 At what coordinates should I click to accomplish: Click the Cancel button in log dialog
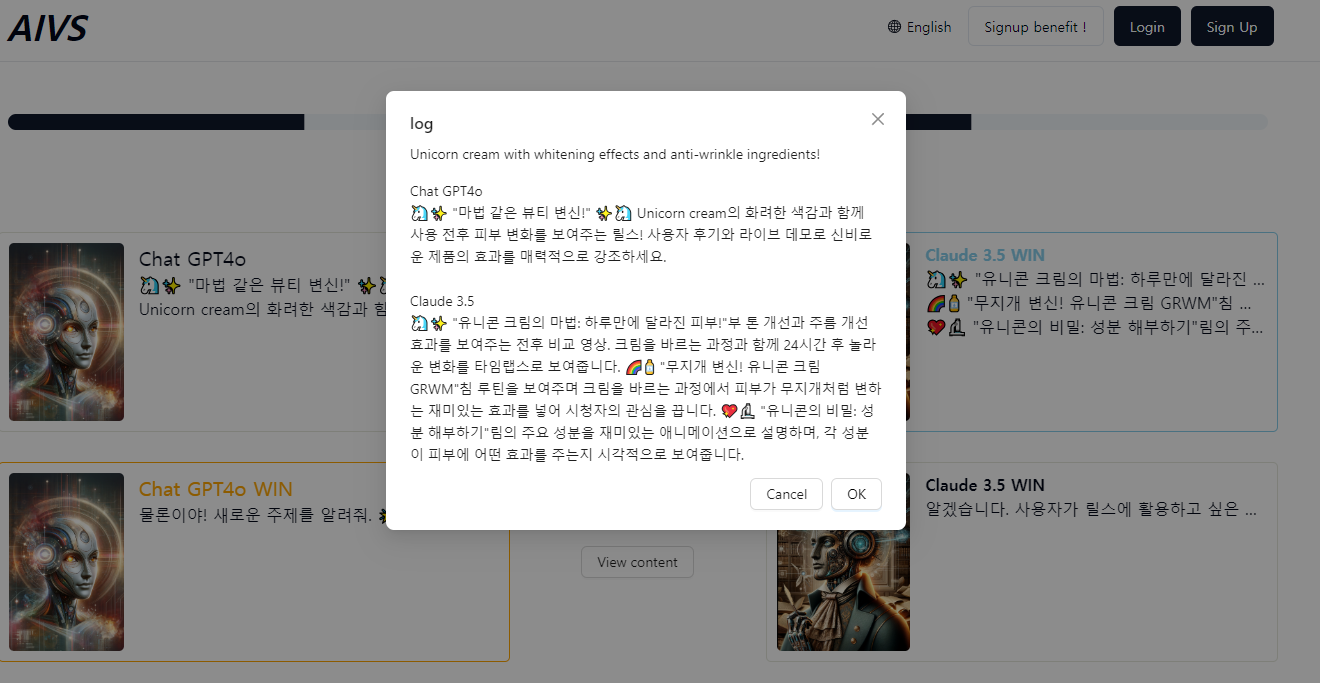tap(786, 494)
